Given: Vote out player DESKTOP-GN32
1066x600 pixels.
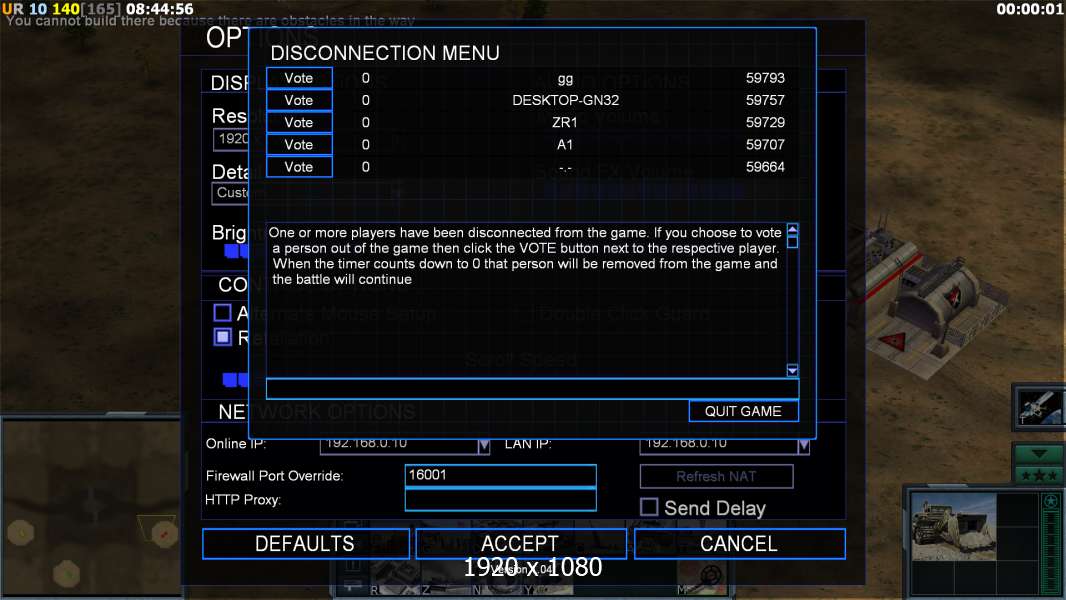Looking at the screenshot, I should pyautogui.click(x=299, y=101).
